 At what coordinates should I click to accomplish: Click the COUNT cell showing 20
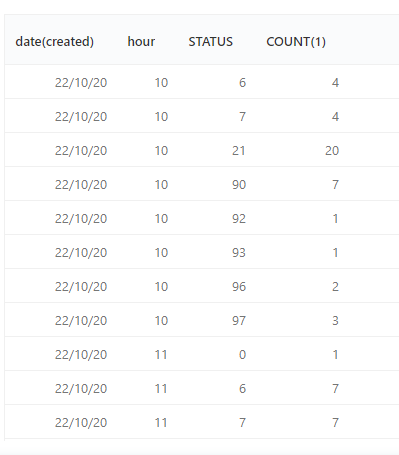click(332, 151)
